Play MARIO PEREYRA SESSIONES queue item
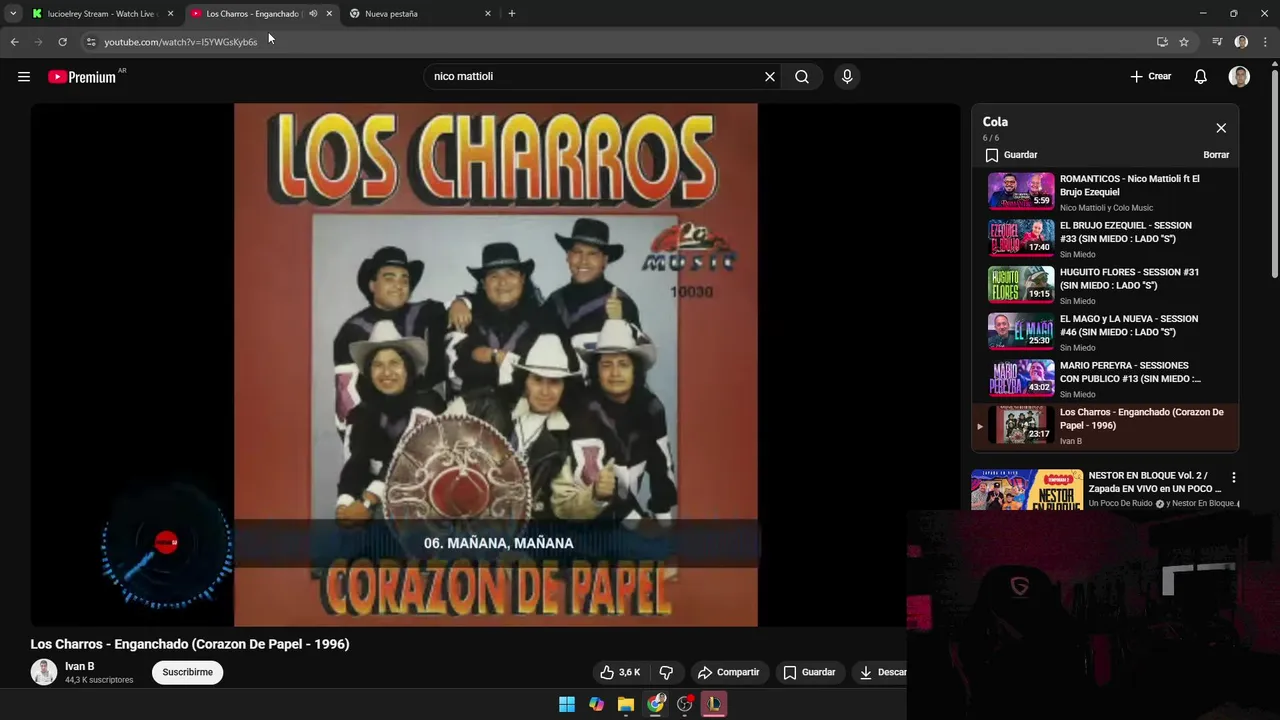 (x=1105, y=379)
